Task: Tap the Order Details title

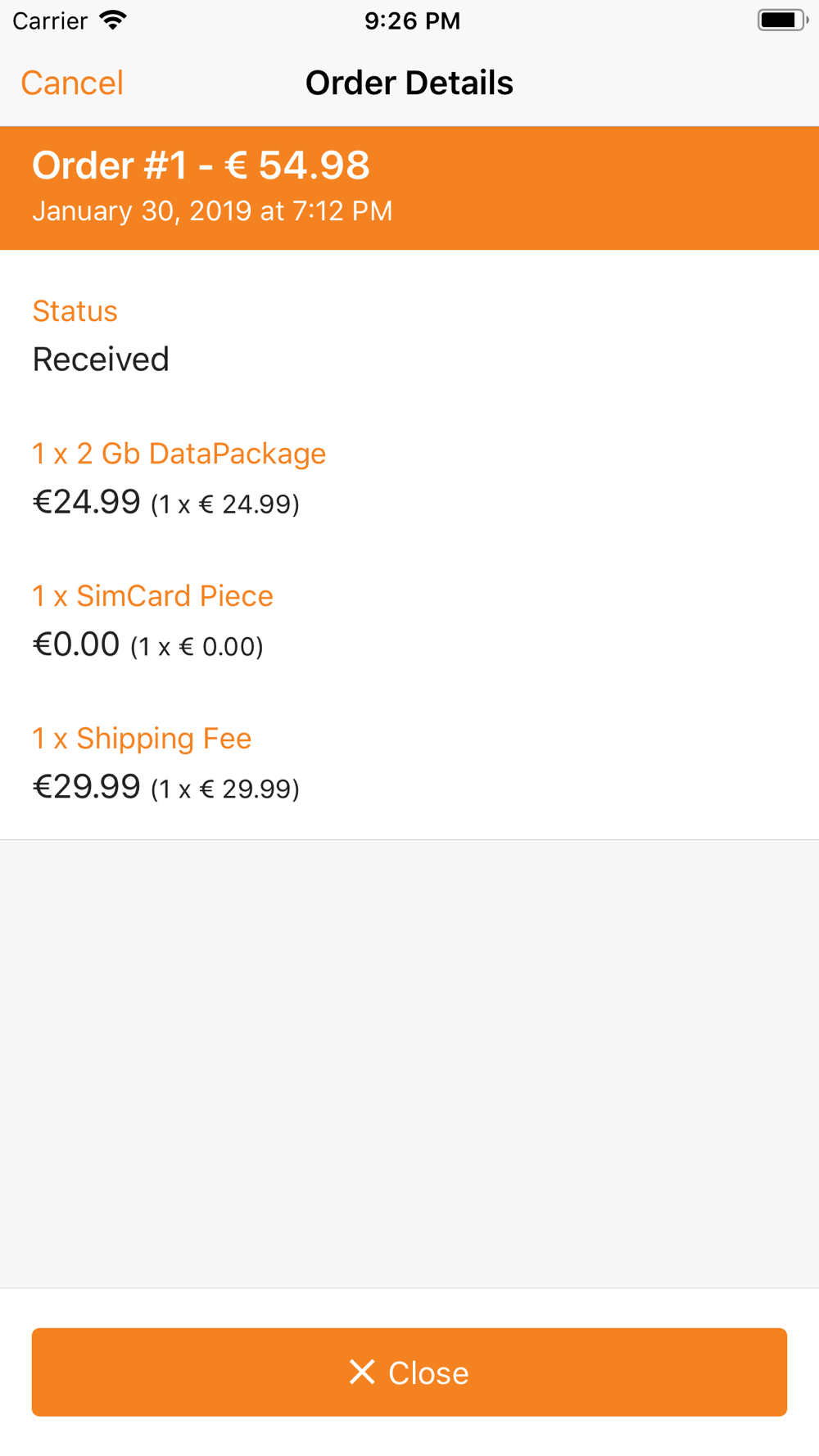Action: 409,83
